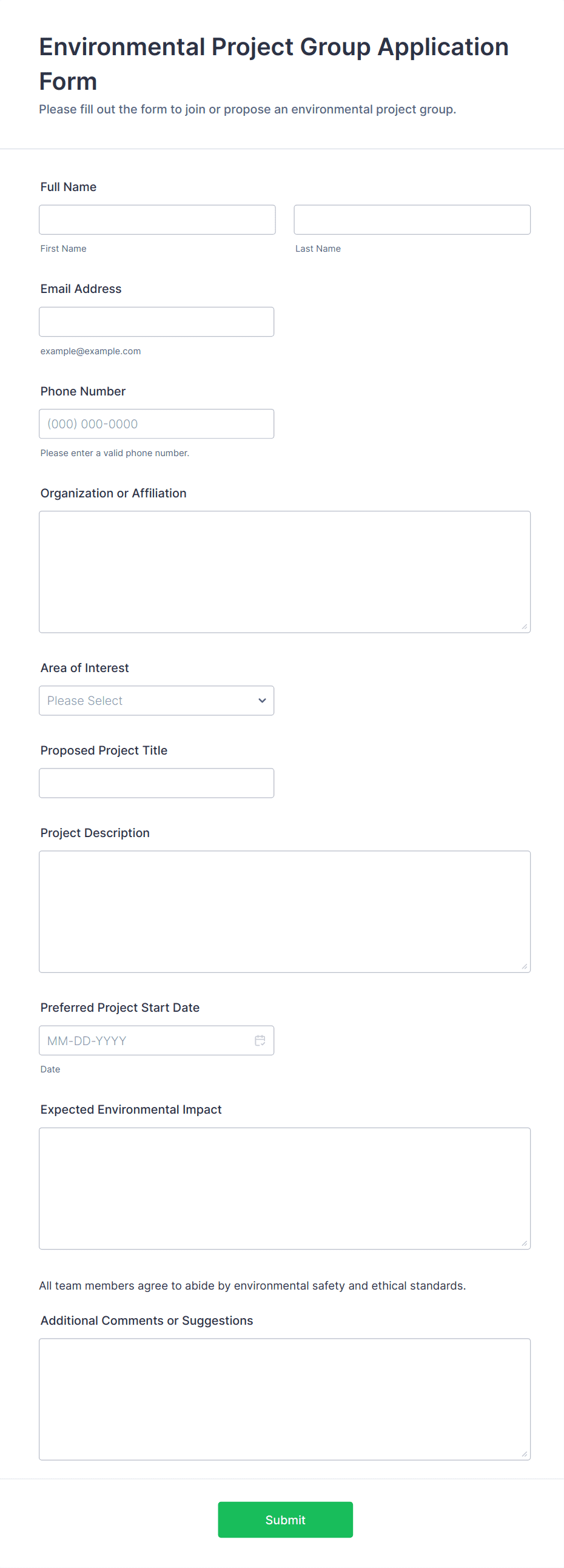This screenshot has height=1568, width=564.
Task: Click the 'Area of Interest' label text
Action: tap(84, 668)
